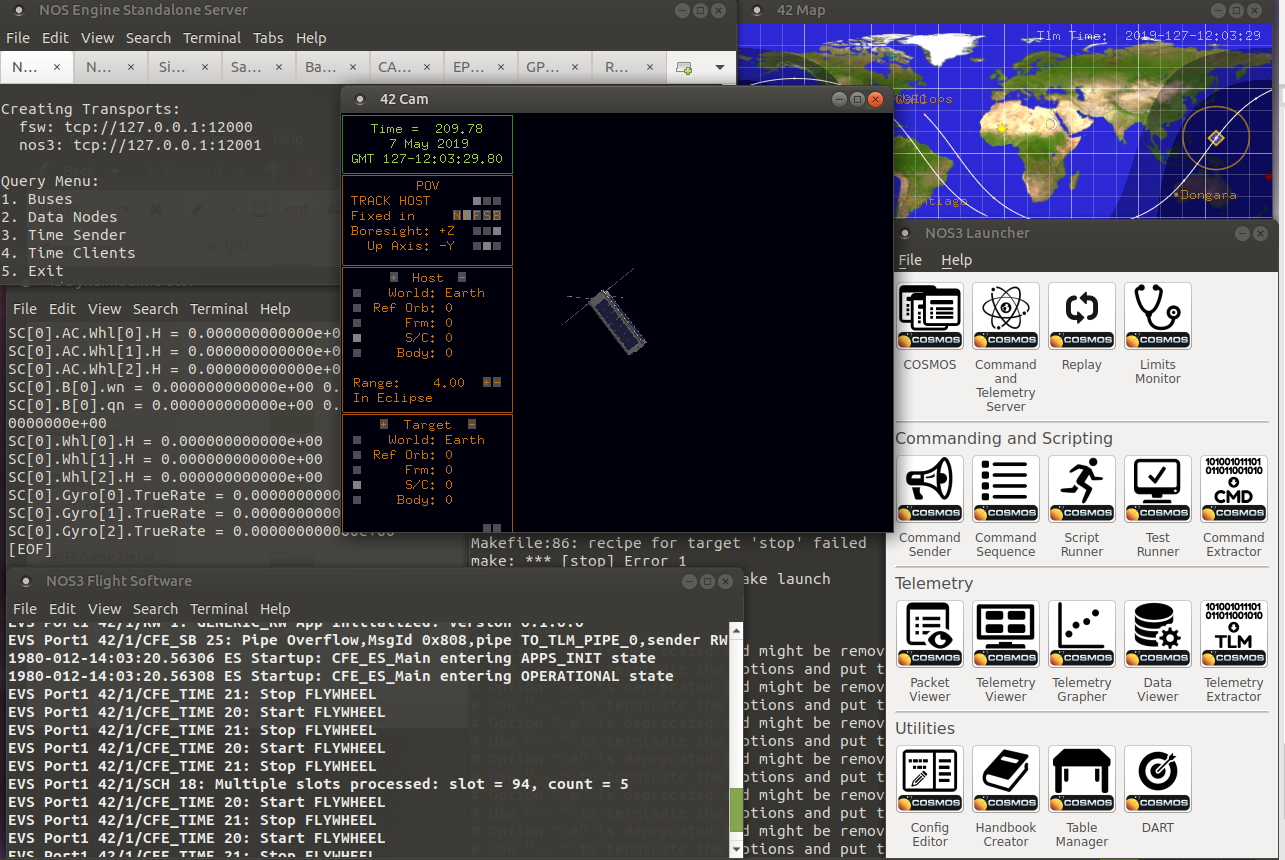Set Fixed in frame to B

coord(497,215)
